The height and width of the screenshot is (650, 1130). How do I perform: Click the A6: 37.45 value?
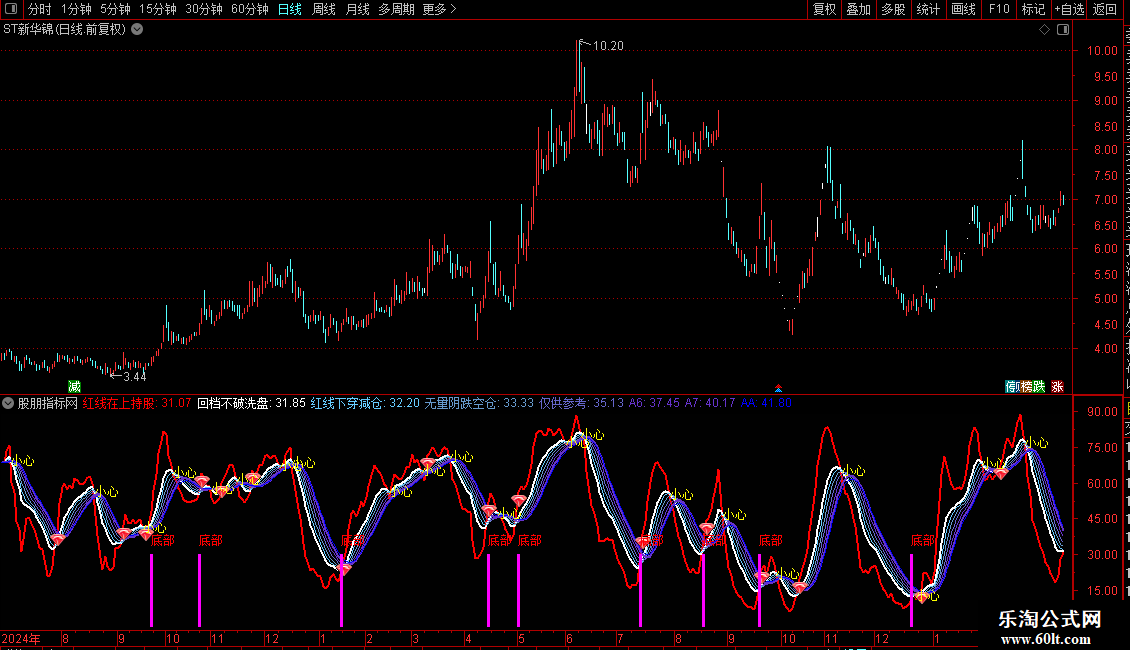pos(654,403)
